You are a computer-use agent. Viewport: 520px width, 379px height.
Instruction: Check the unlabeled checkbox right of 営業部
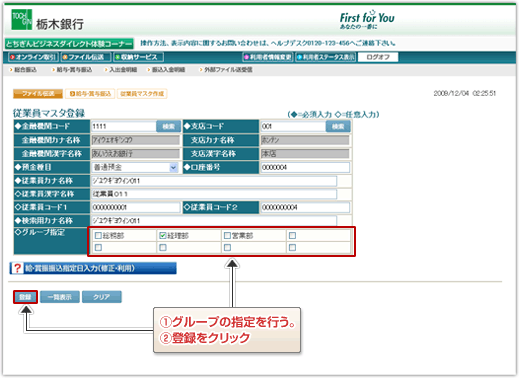tap(292, 236)
